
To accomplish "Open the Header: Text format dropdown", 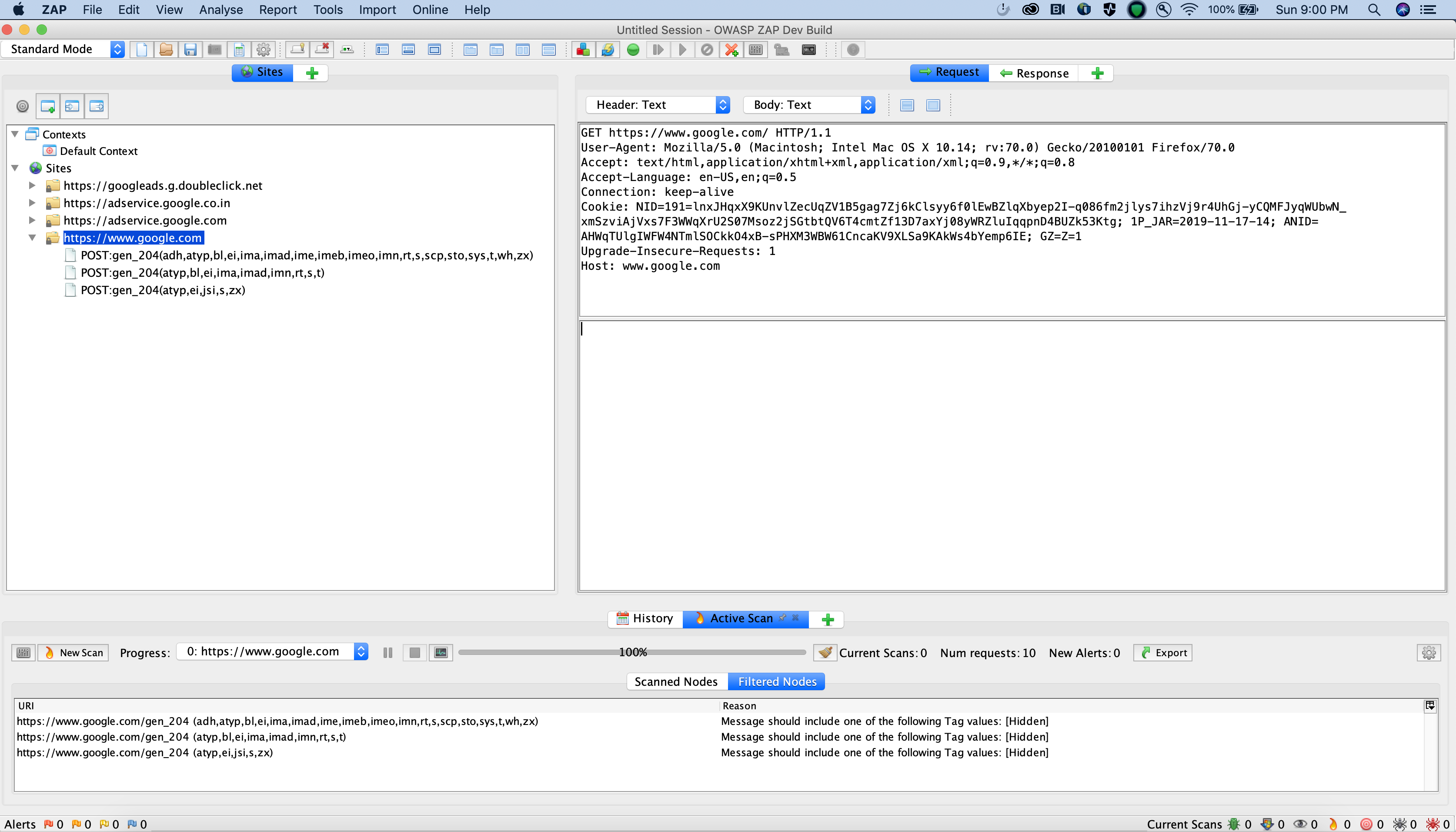I will [x=722, y=104].
